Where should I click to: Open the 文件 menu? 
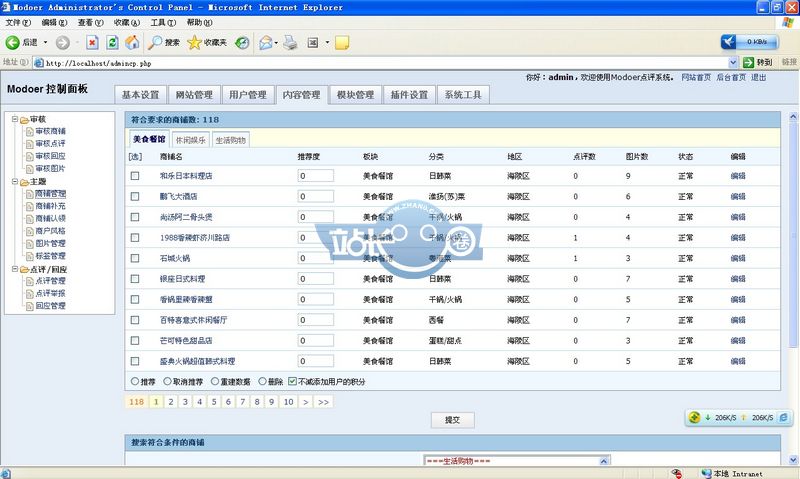click(x=18, y=22)
